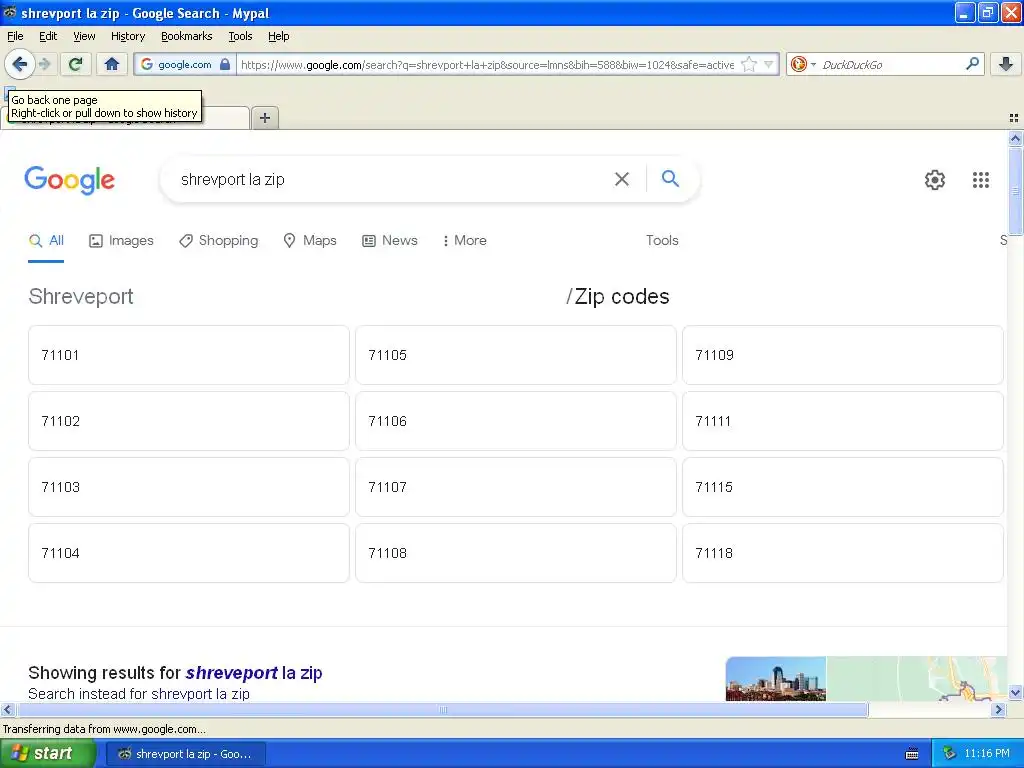Click the search bar magnifier icon
This screenshot has width=1024, height=768.
(x=972, y=63)
